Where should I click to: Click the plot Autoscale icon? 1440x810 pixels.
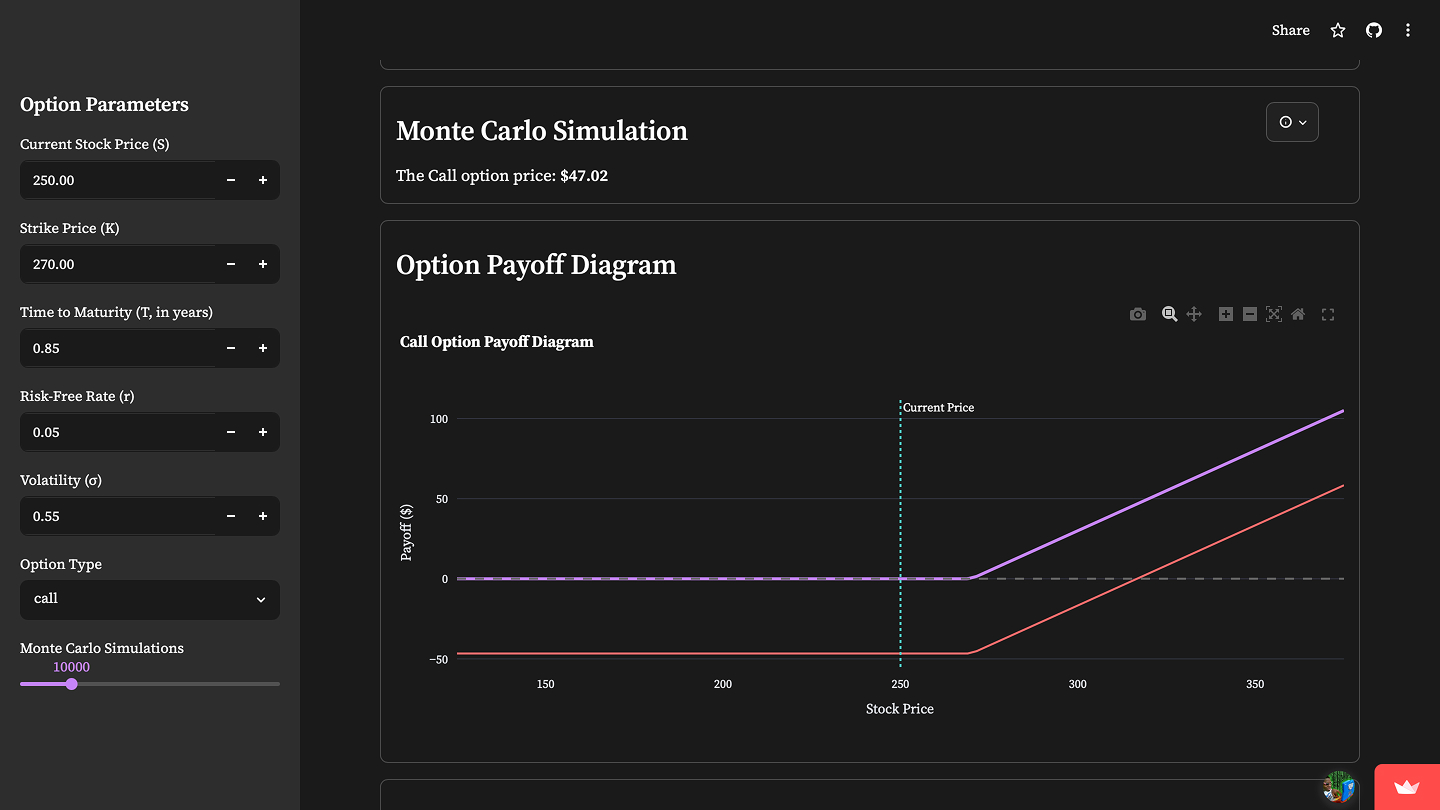click(x=1274, y=314)
